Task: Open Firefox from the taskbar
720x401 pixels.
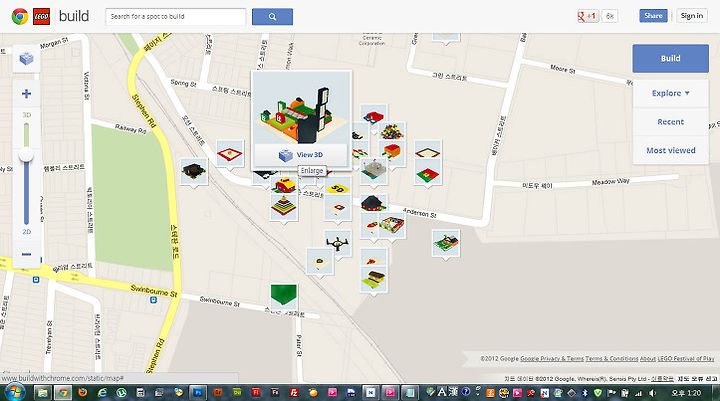Action: coord(83,393)
